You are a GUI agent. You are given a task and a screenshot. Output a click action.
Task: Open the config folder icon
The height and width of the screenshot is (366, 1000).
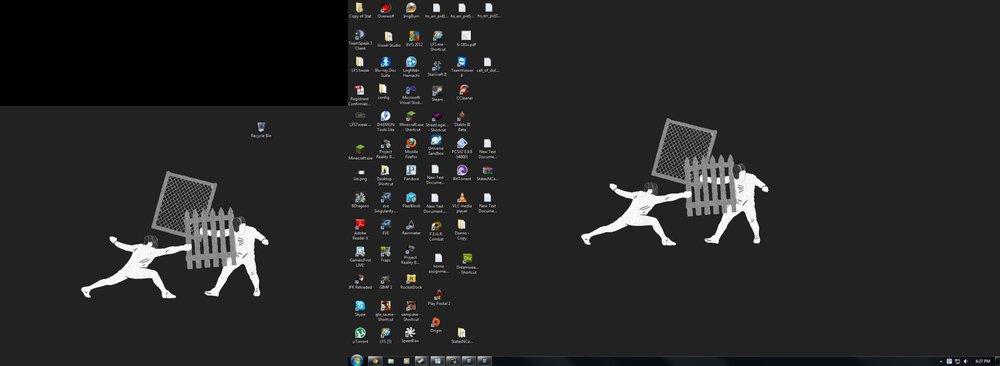pos(383,92)
